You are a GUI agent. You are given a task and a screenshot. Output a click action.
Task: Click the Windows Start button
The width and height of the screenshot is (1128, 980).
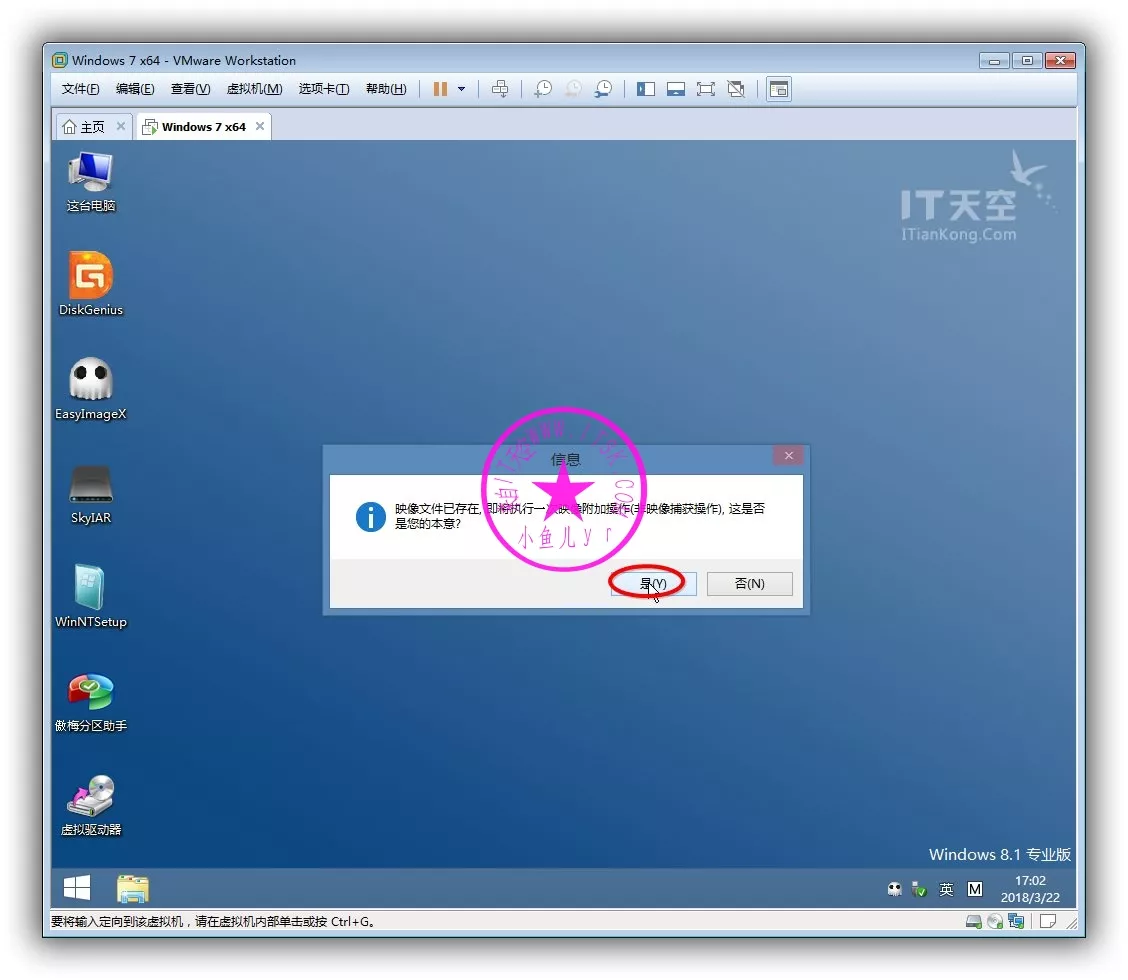pos(77,888)
